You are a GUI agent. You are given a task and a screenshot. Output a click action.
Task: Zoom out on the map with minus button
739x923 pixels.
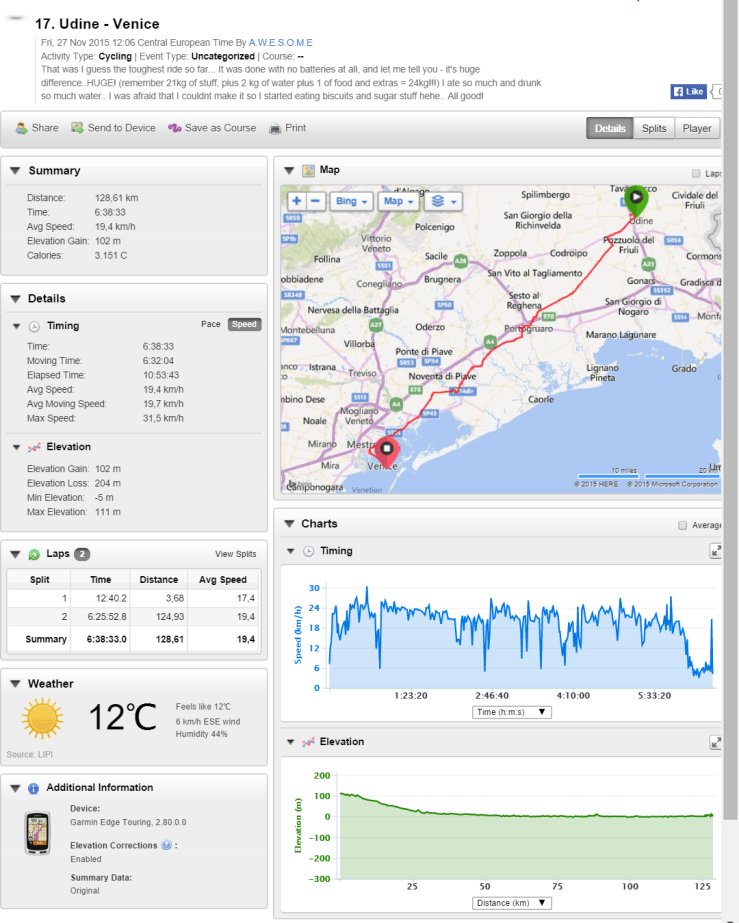pyautogui.click(x=315, y=201)
